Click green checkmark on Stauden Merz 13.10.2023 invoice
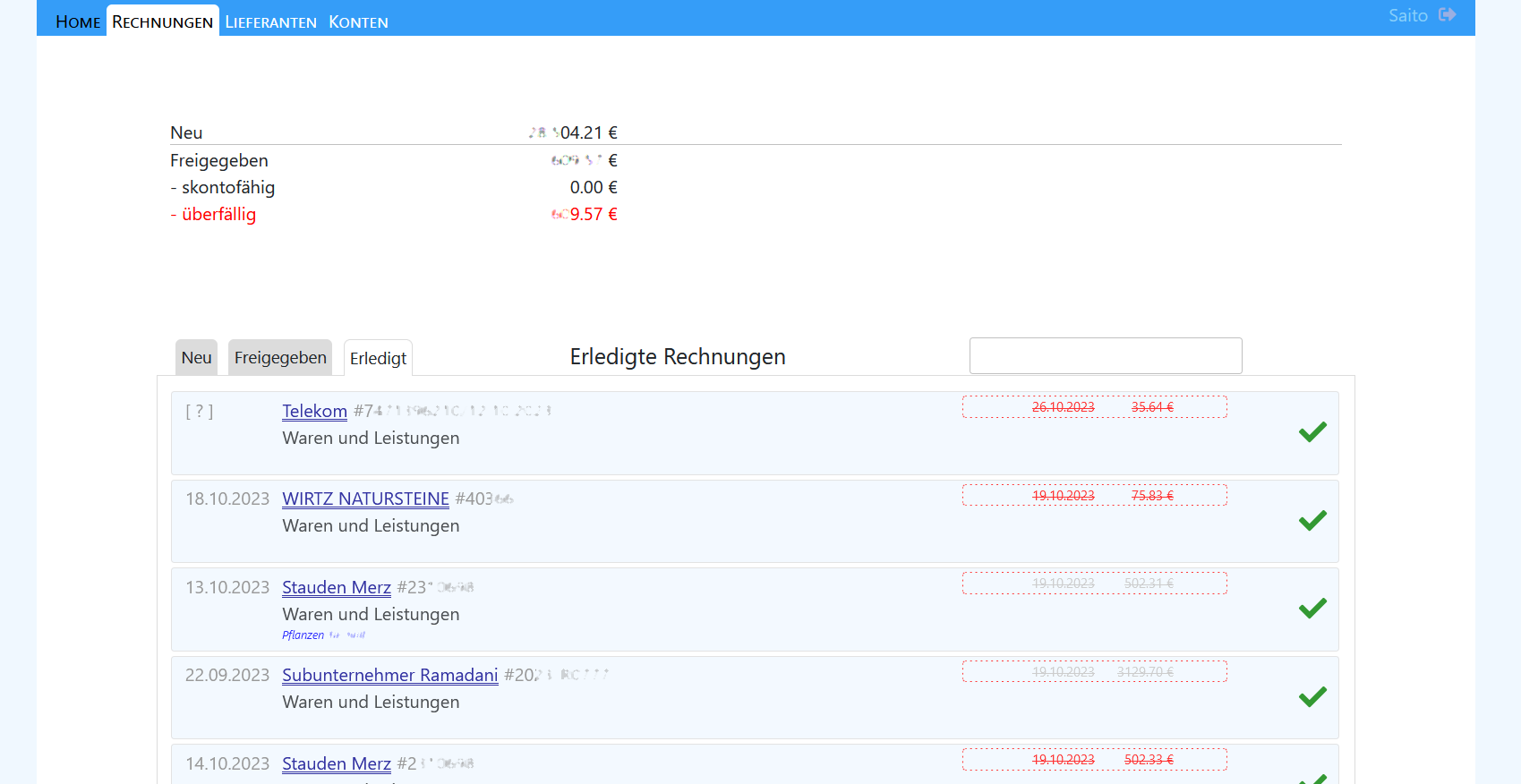The height and width of the screenshot is (784, 1521). point(1312,609)
